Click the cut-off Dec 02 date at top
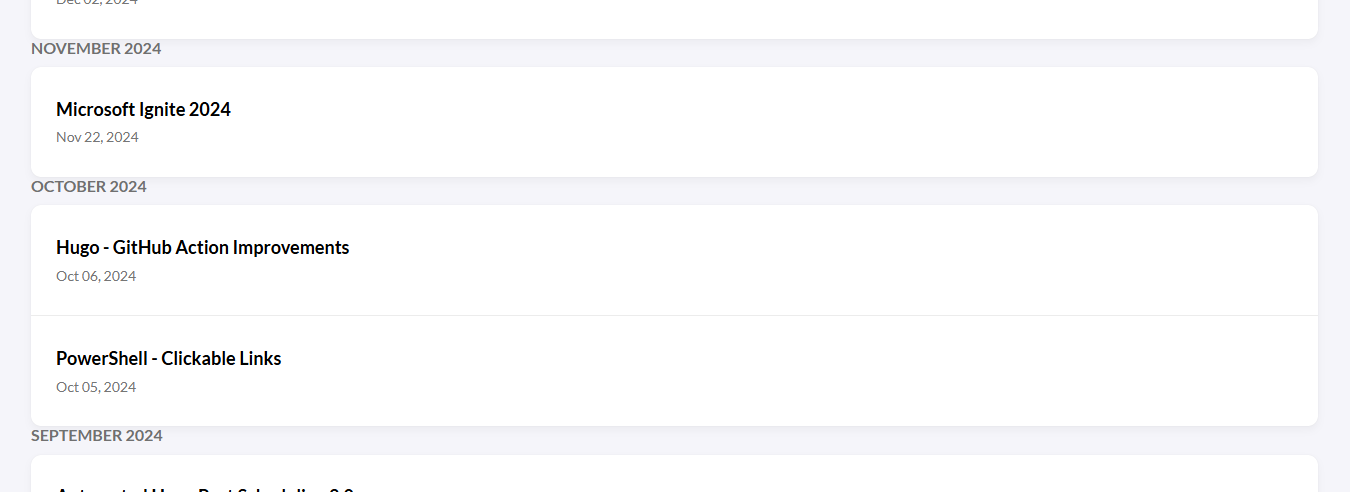 [97, 2]
